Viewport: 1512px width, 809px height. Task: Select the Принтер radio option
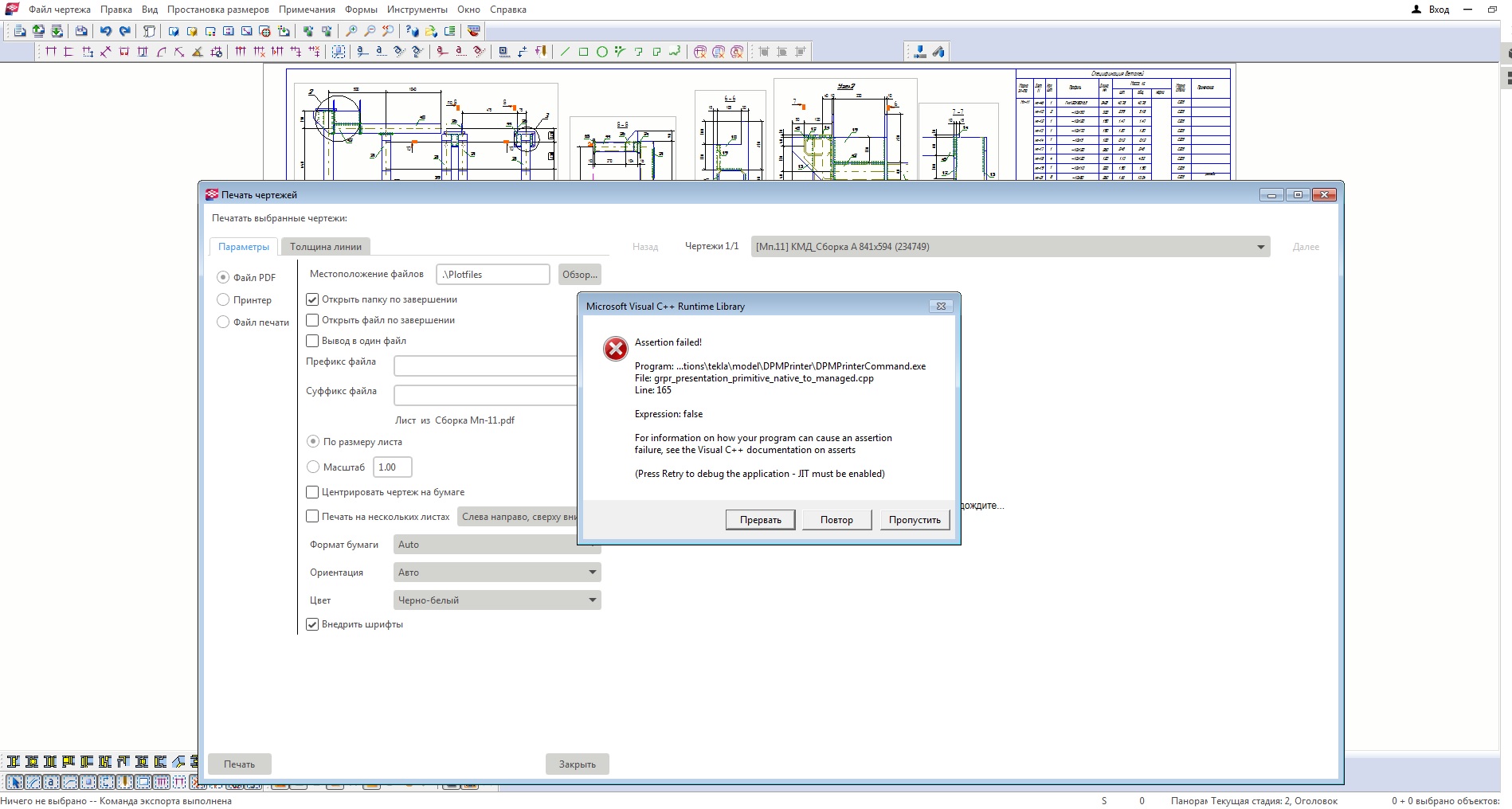tap(224, 300)
